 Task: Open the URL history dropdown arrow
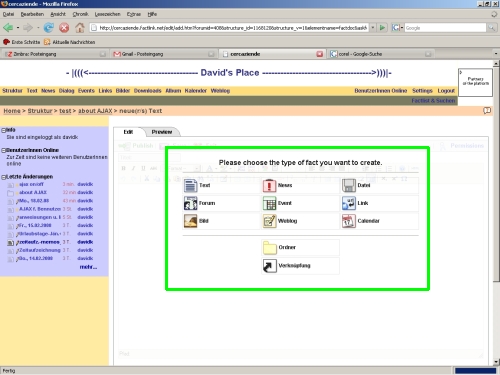(373, 28)
